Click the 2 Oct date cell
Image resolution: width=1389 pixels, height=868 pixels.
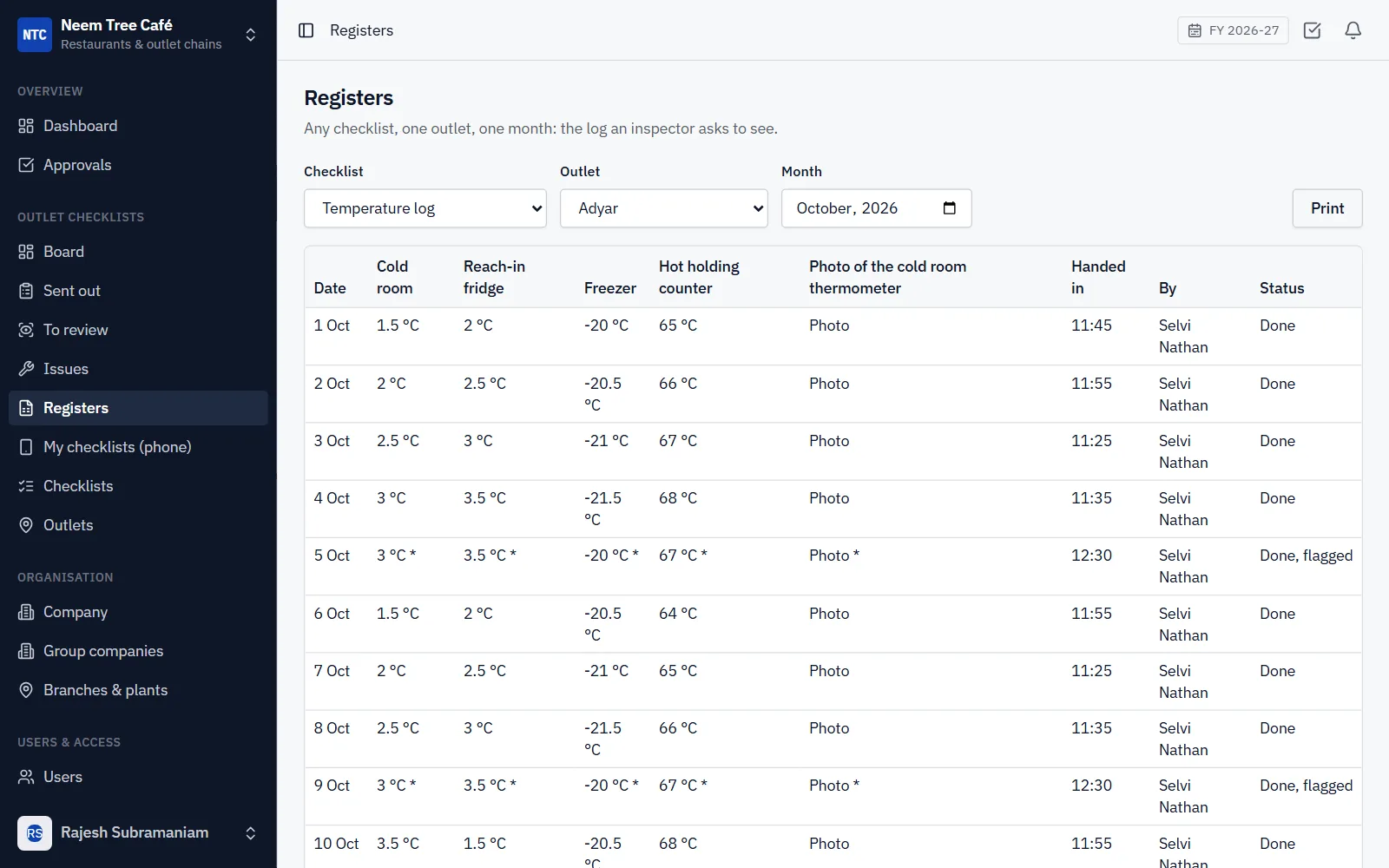pyautogui.click(x=332, y=384)
